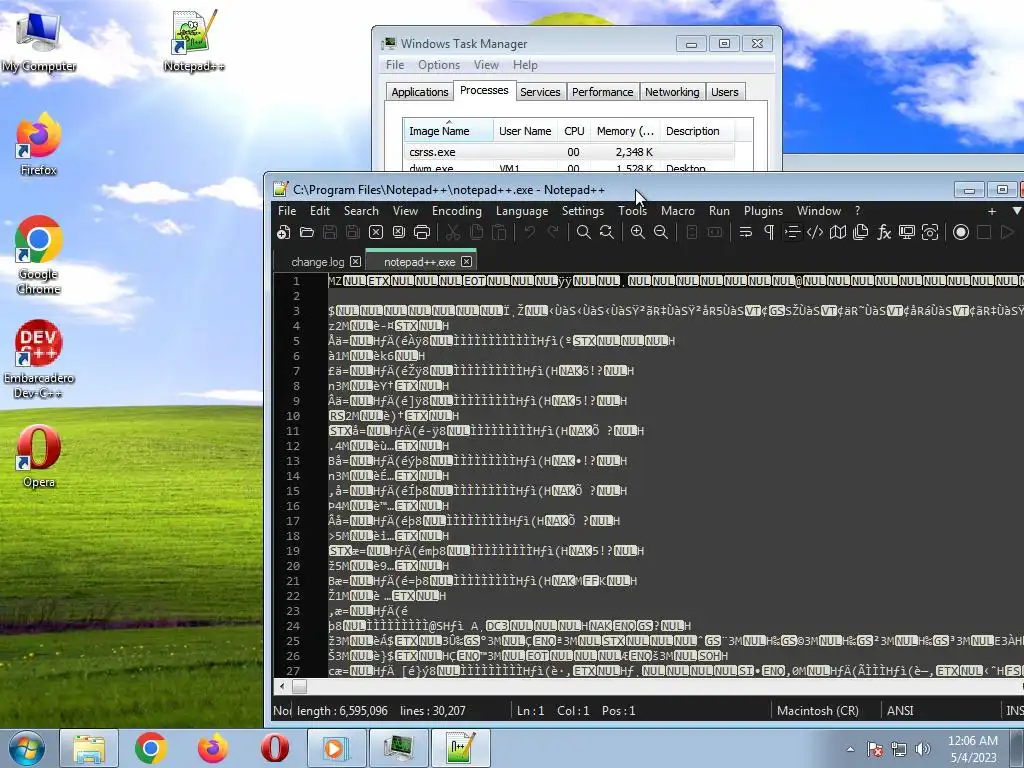This screenshot has width=1024, height=768.
Task: Toggle the Indent Guide toolbar icon
Action: (x=792, y=232)
